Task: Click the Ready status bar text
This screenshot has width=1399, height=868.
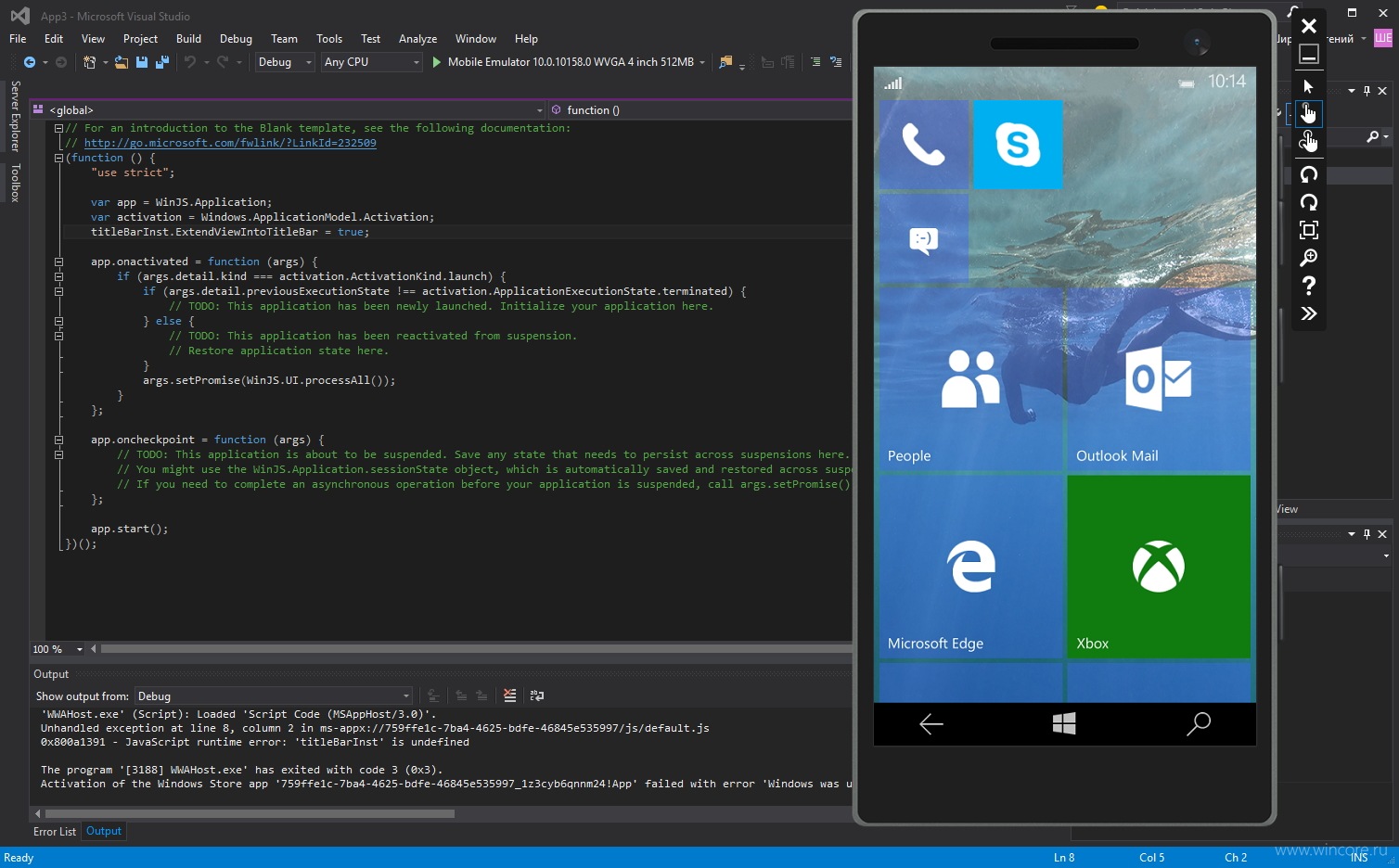Action: click(19, 858)
